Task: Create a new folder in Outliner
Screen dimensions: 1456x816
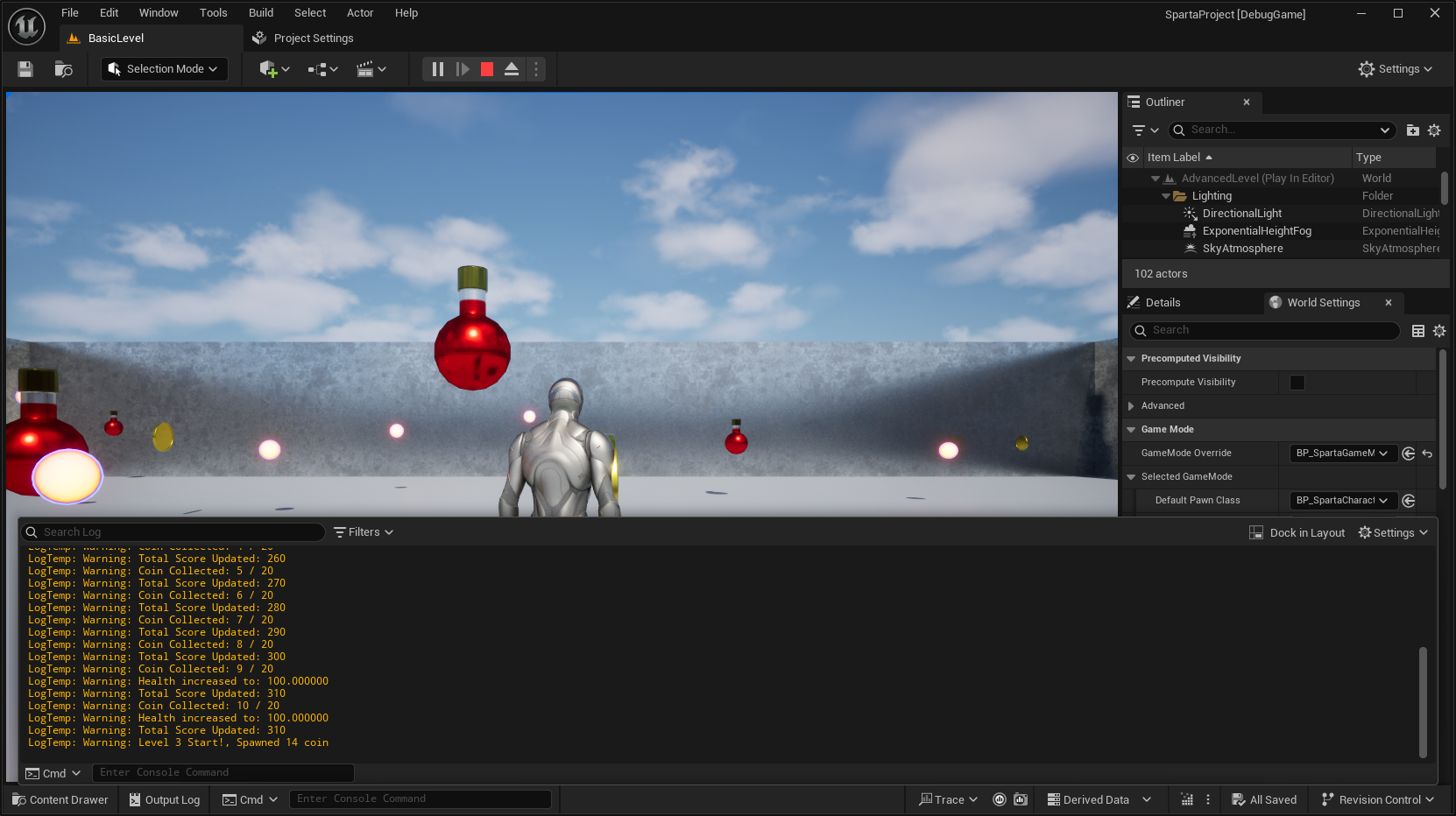Action: pos(1412,130)
